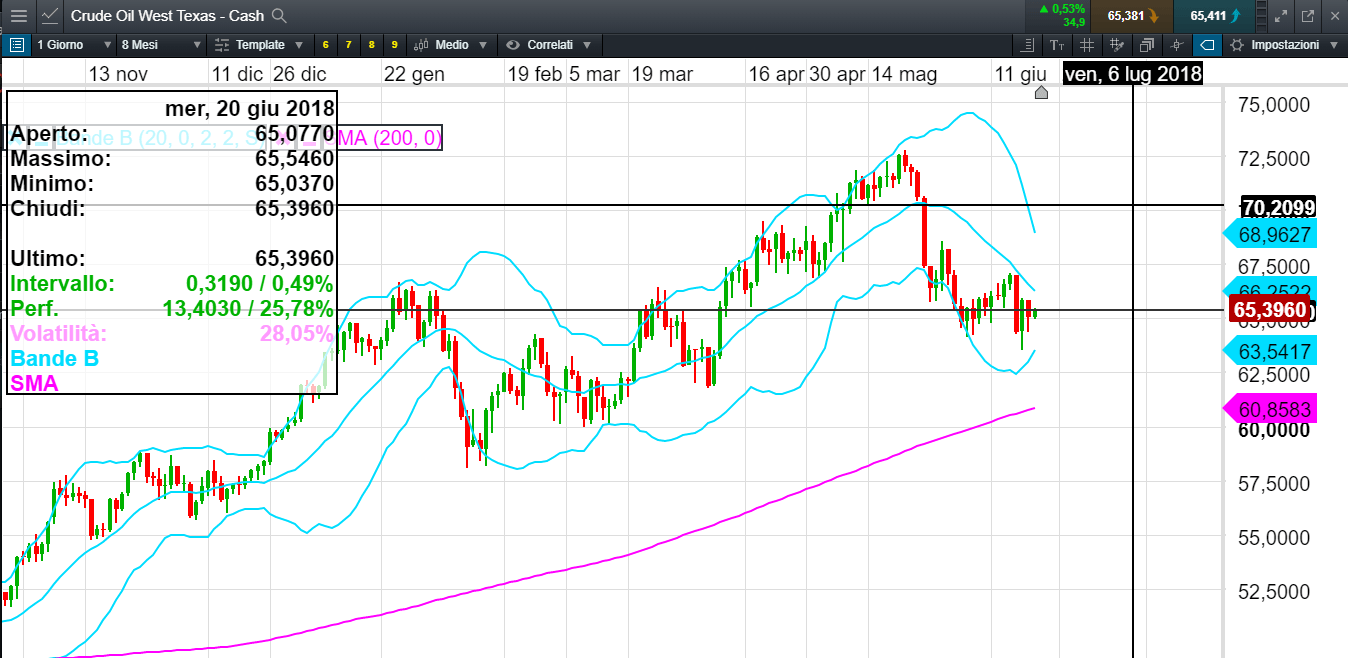Click the 65,3960 current price label
Viewport: 1348px width, 658px height.
click(x=1270, y=310)
